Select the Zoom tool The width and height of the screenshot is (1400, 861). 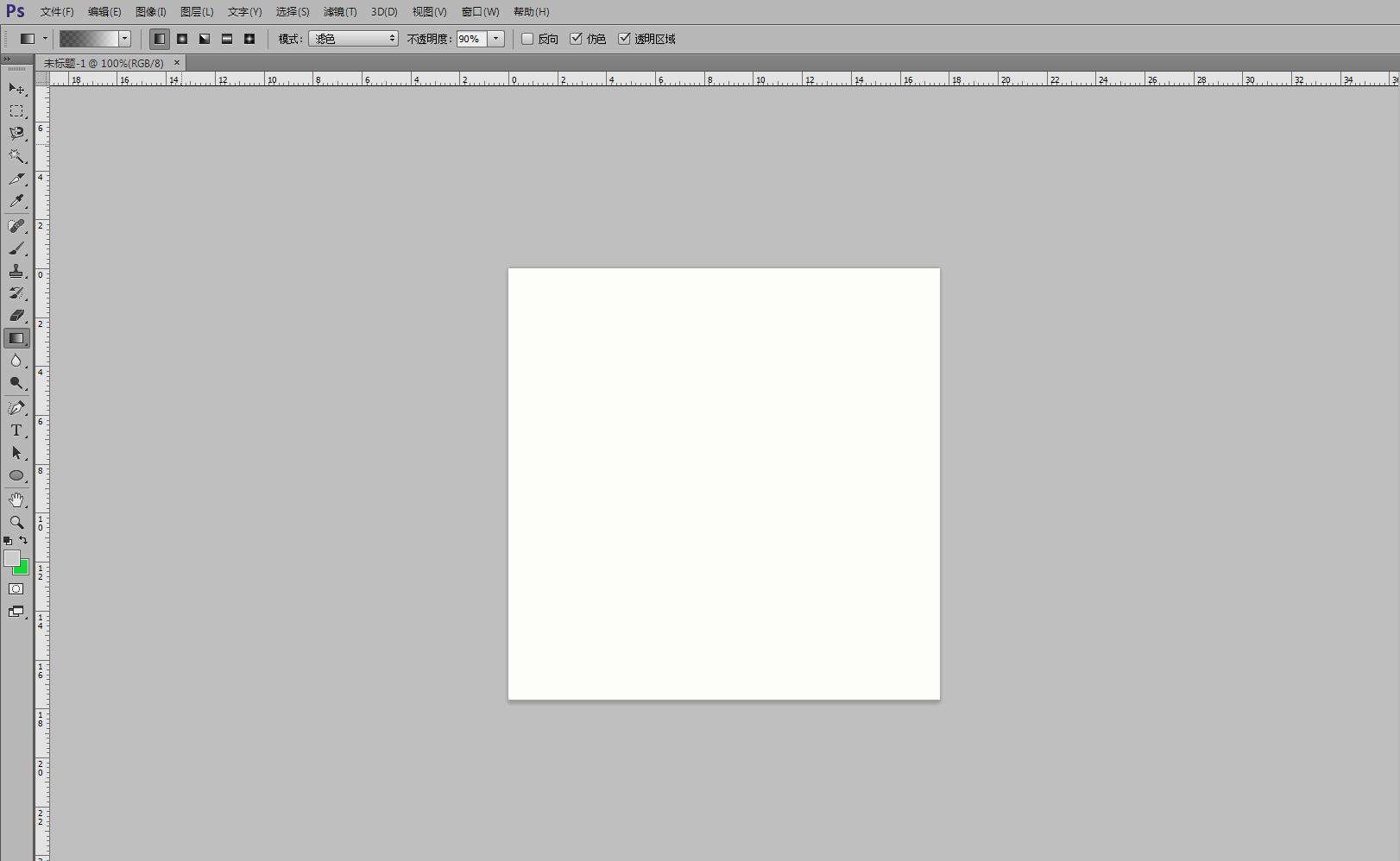pyautogui.click(x=16, y=523)
